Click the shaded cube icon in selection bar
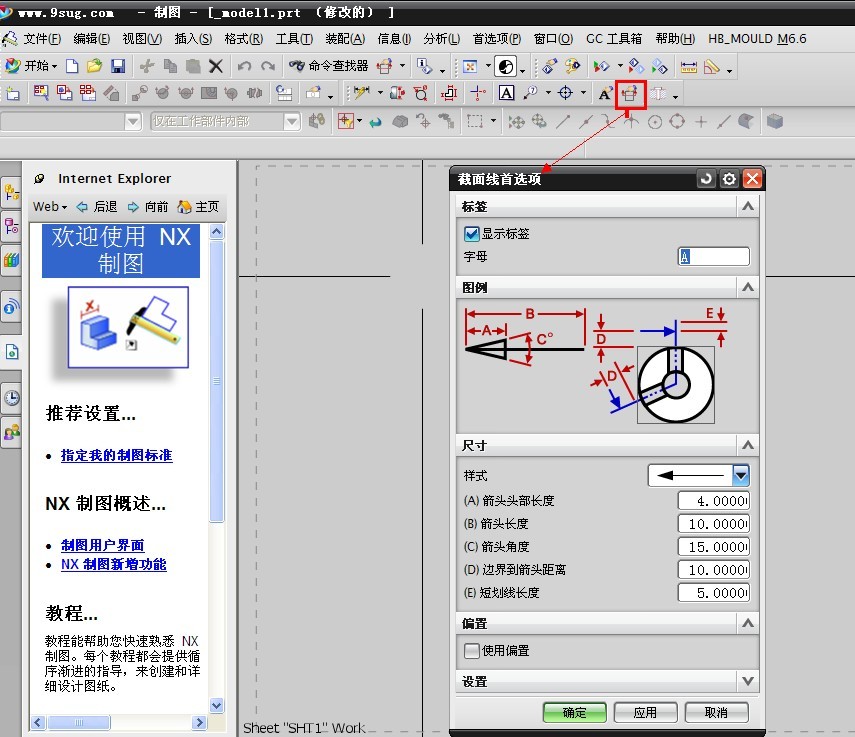Viewport: 855px width, 737px height. (x=775, y=121)
